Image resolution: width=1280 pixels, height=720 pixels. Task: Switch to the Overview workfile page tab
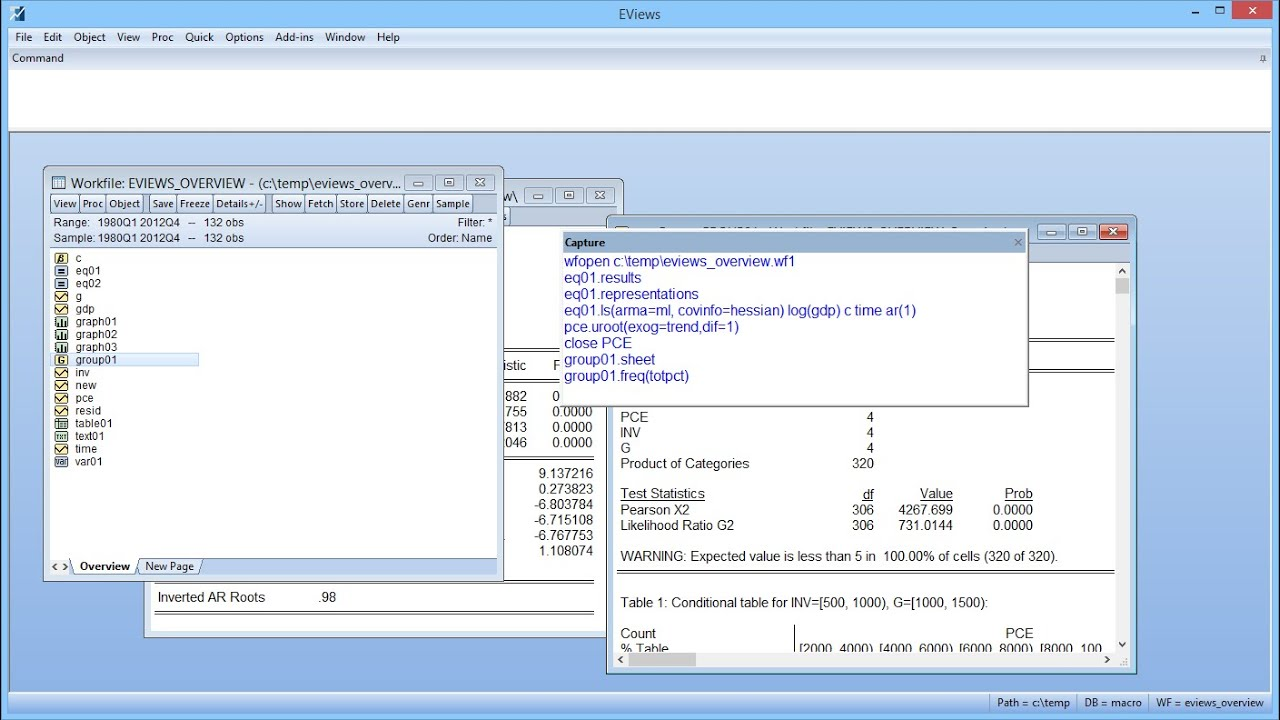105,566
